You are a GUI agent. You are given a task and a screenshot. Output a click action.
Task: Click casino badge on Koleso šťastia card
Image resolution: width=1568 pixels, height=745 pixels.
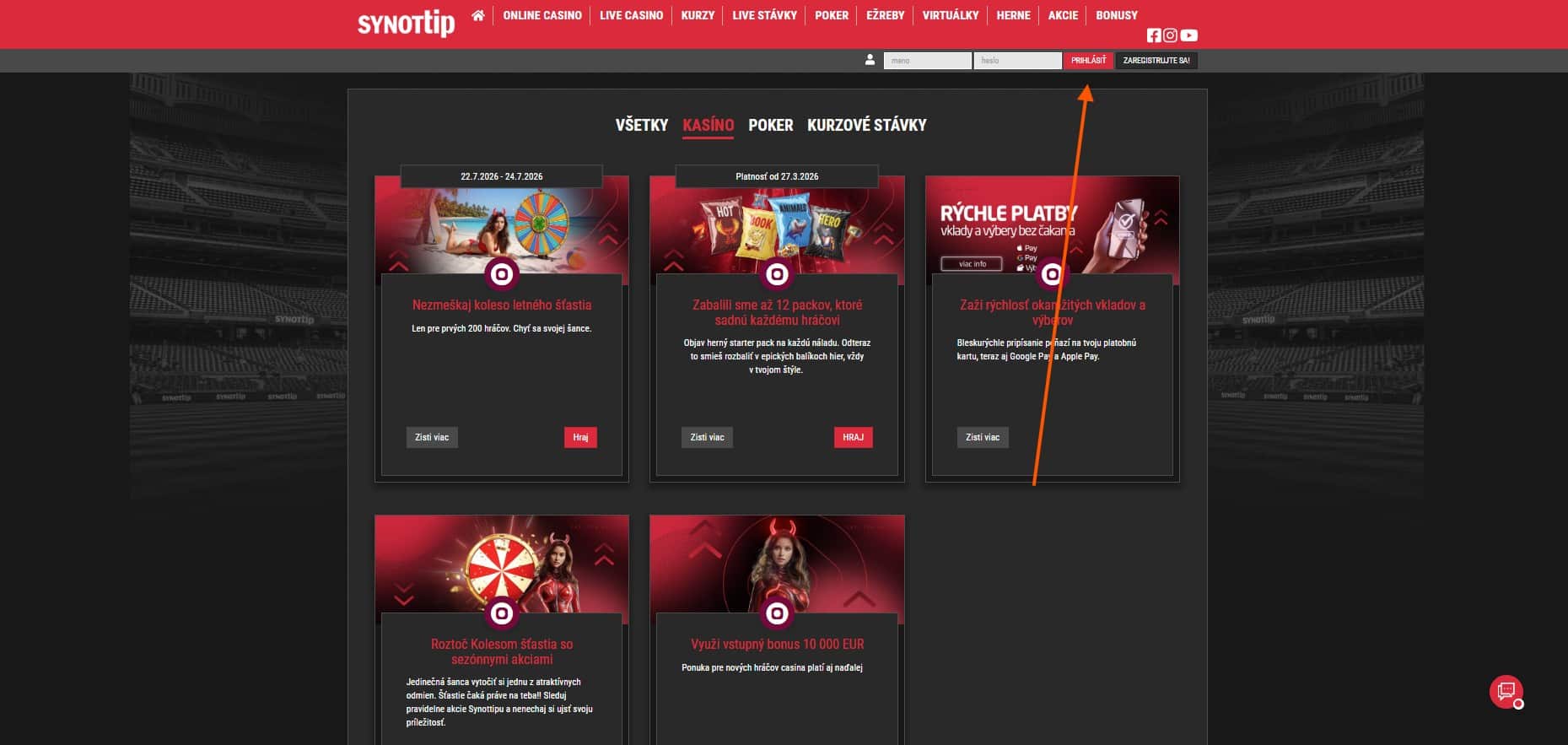coord(502,613)
